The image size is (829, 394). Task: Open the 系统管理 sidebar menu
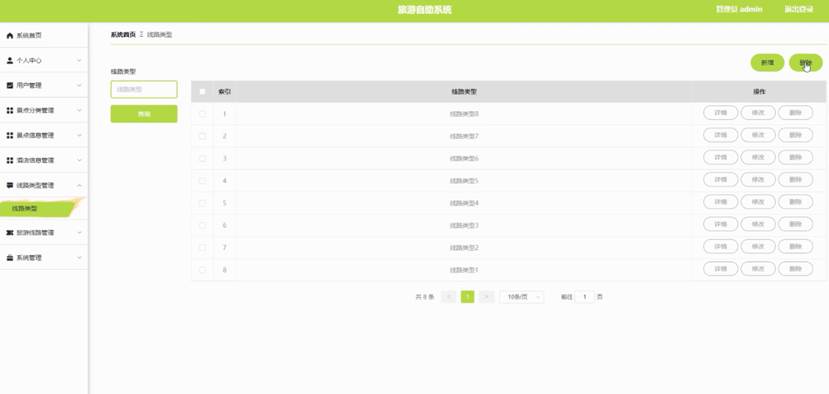coord(44,258)
